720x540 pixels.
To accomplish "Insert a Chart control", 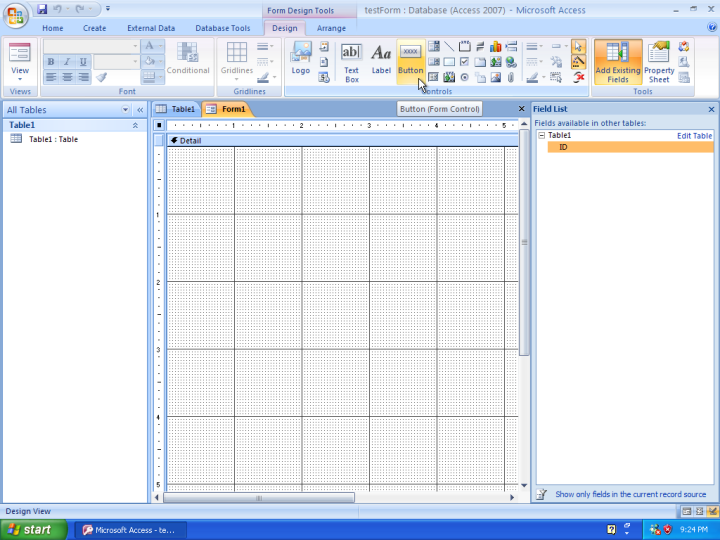I will pos(495,46).
